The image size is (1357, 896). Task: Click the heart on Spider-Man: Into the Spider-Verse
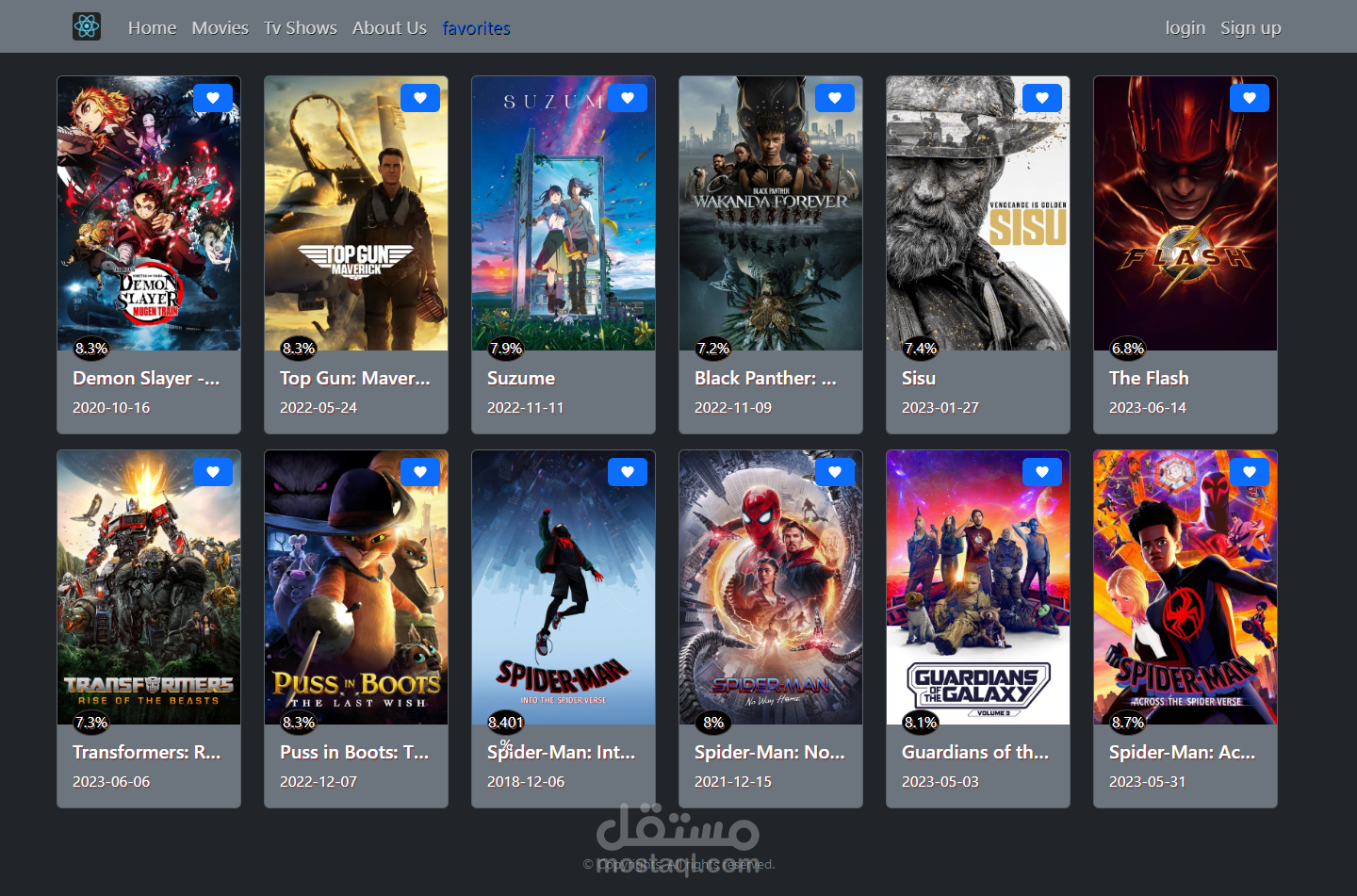[x=628, y=471]
